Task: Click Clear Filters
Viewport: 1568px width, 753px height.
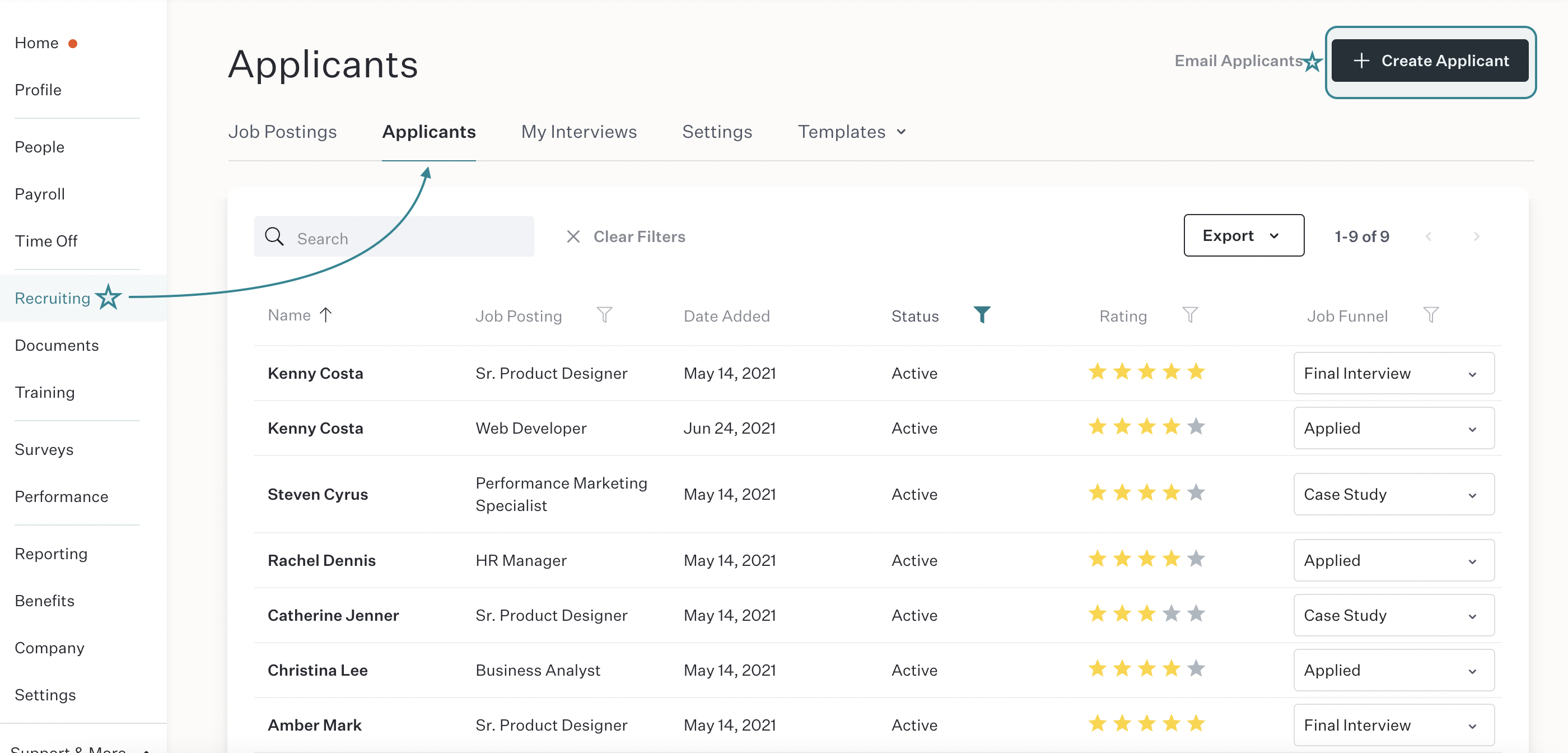Action: pyautogui.click(x=639, y=236)
